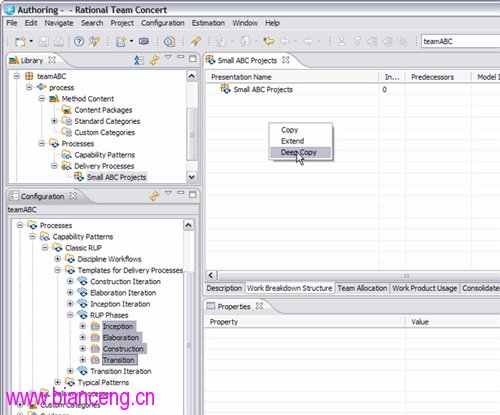
Task: Click the yellow back-navigation arrow icon
Action: pos(269,41)
